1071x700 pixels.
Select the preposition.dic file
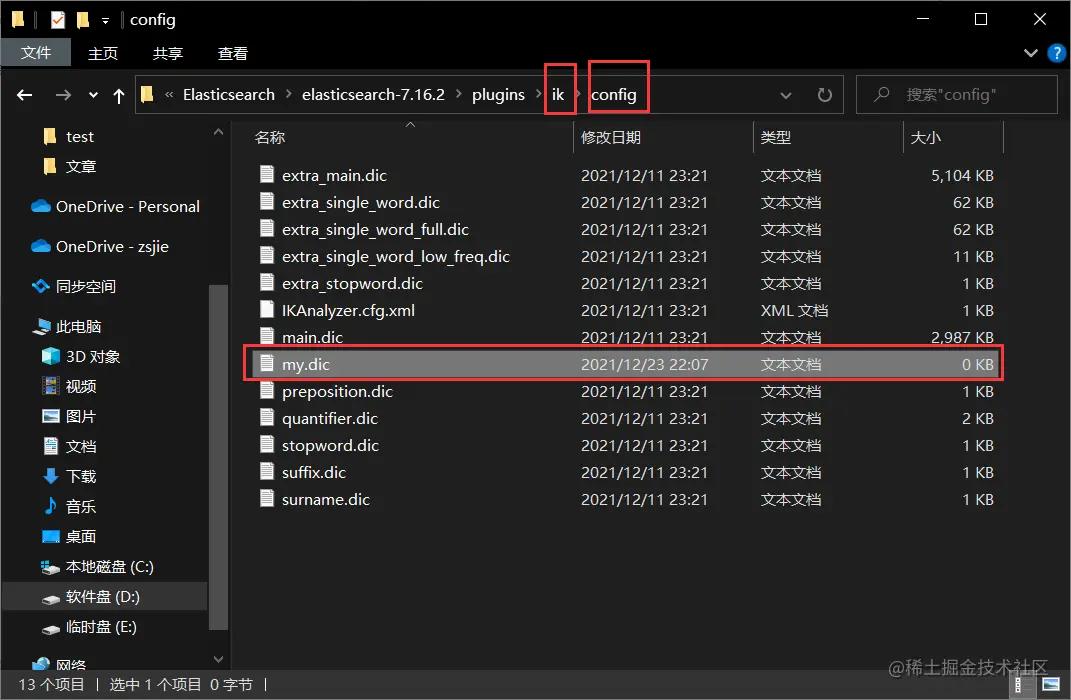pyautogui.click(x=624, y=391)
